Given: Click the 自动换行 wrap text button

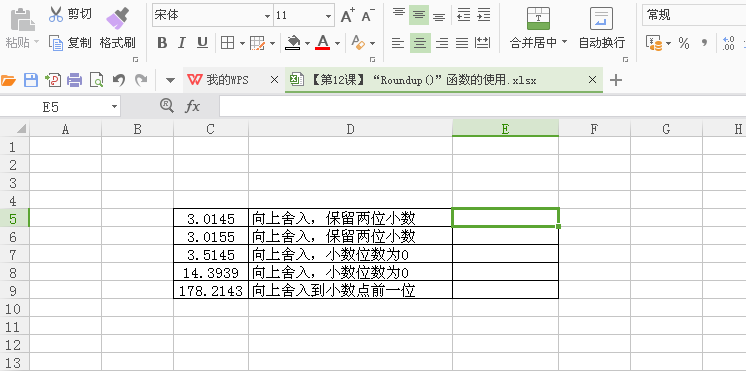Looking at the screenshot, I should [x=601, y=28].
